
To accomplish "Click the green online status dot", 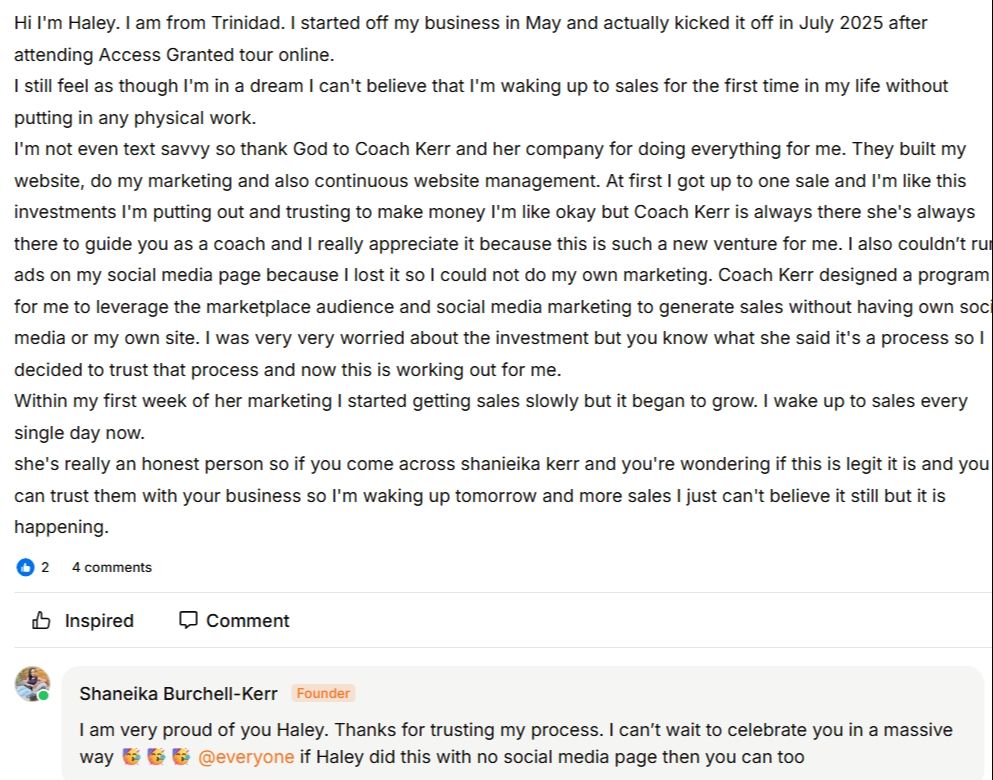I will pyautogui.click(x=44, y=695).
